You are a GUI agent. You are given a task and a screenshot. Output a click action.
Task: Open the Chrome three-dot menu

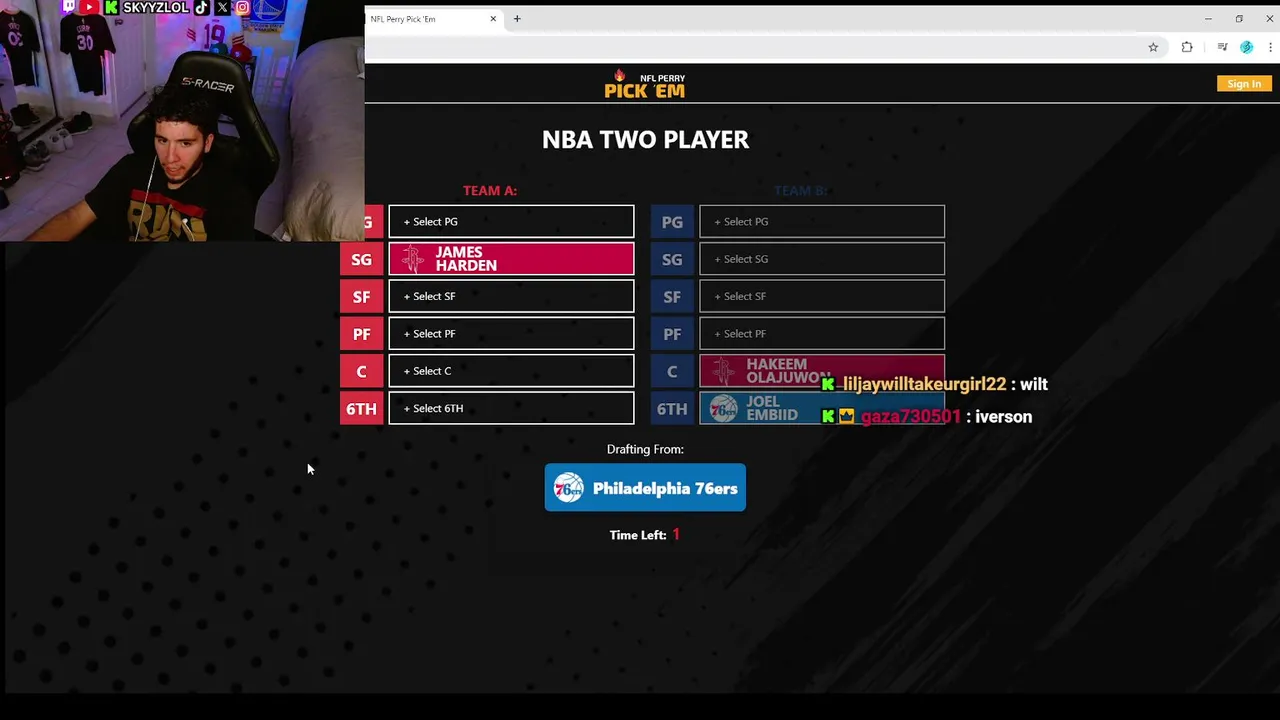pos(1270,47)
